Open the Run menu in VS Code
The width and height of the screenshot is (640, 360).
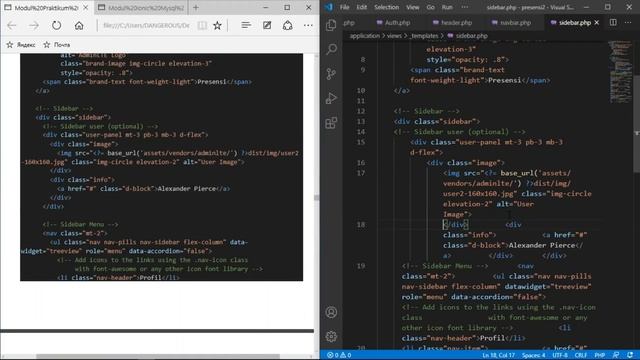(447, 7)
